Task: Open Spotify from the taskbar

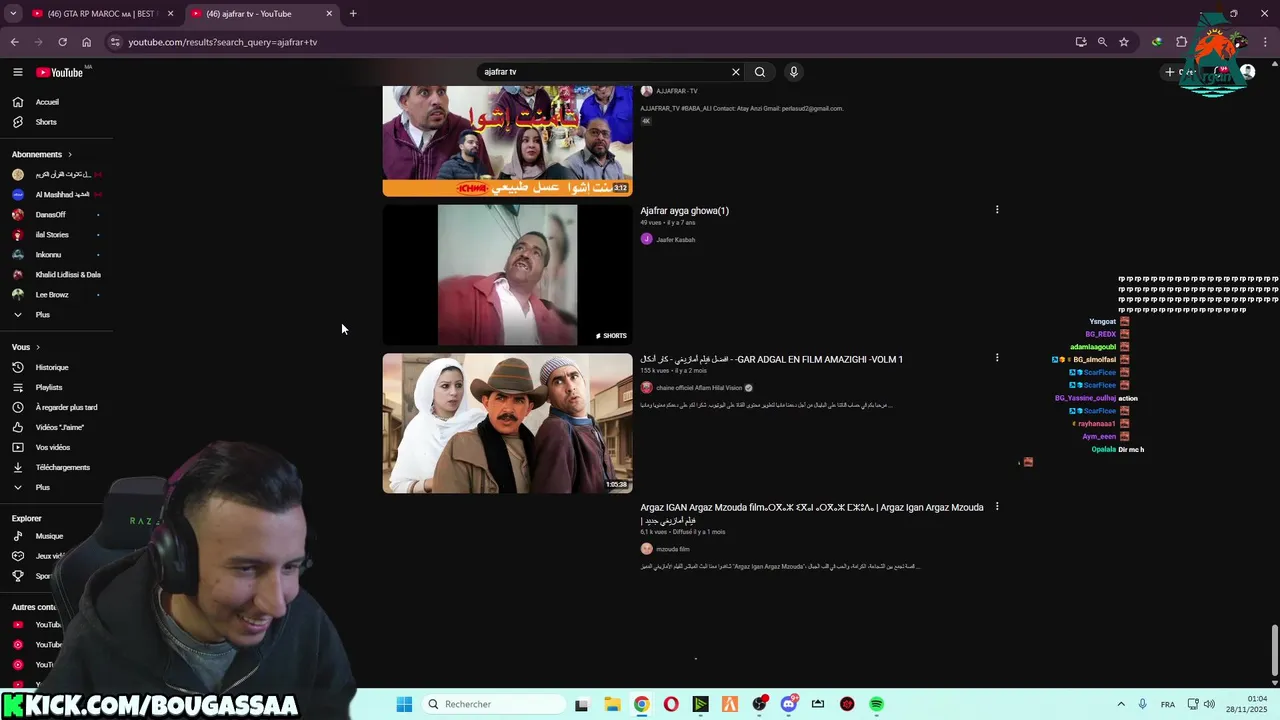Action: click(877, 704)
